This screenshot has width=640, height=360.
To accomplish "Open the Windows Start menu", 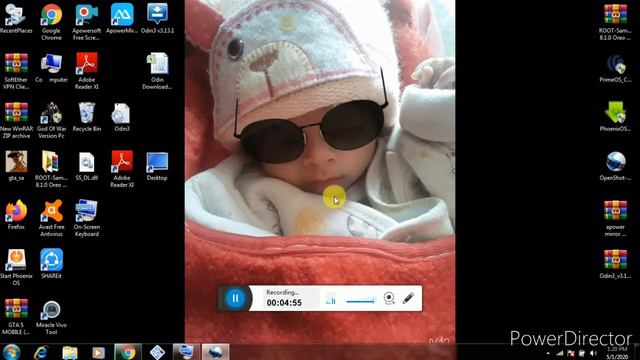I will pos(11,352).
